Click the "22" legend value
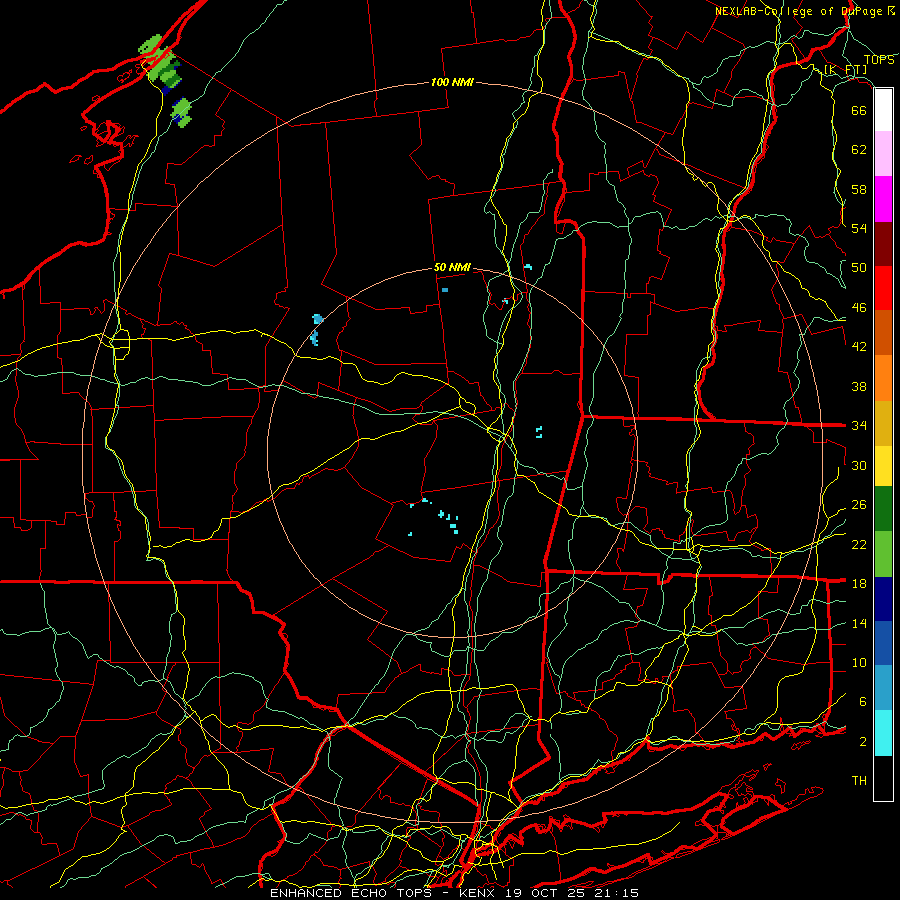Screen dimensions: 900x900 click(x=859, y=544)
